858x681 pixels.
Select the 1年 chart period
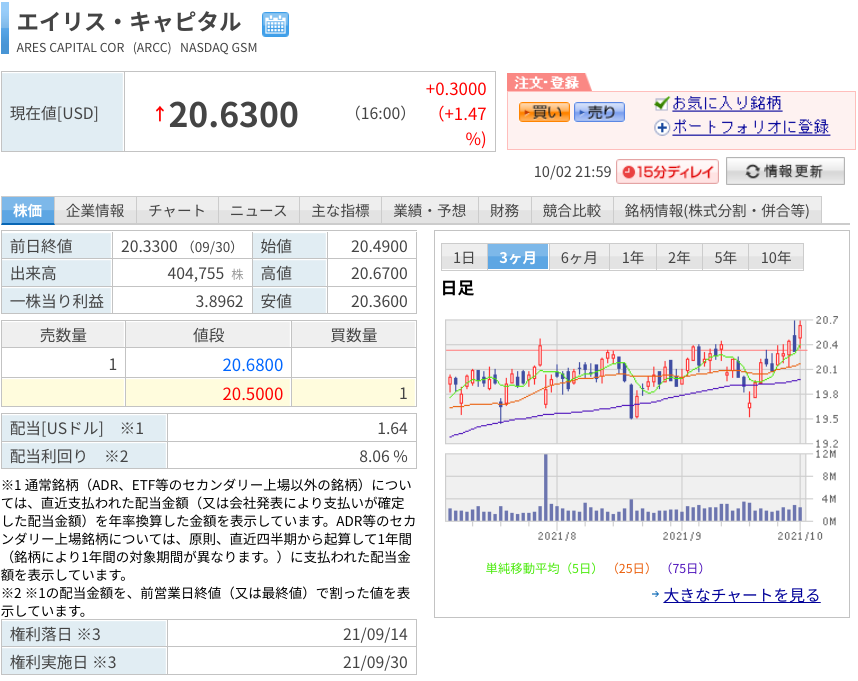(633, 257)
